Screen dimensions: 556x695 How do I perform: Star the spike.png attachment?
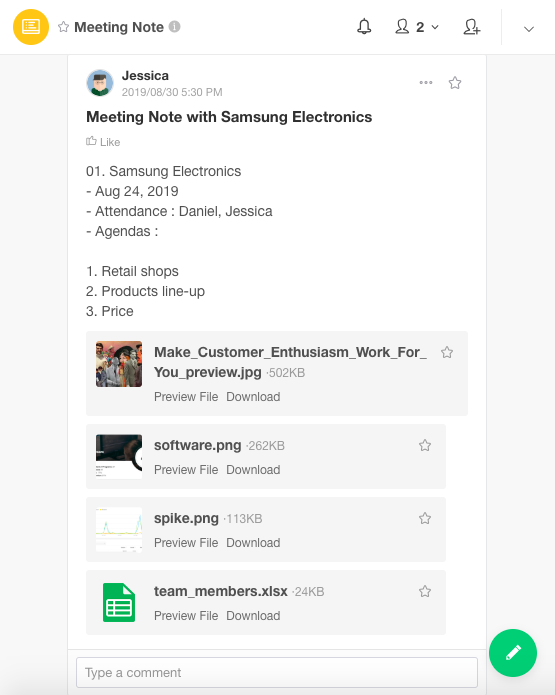(x=425, y=518)
